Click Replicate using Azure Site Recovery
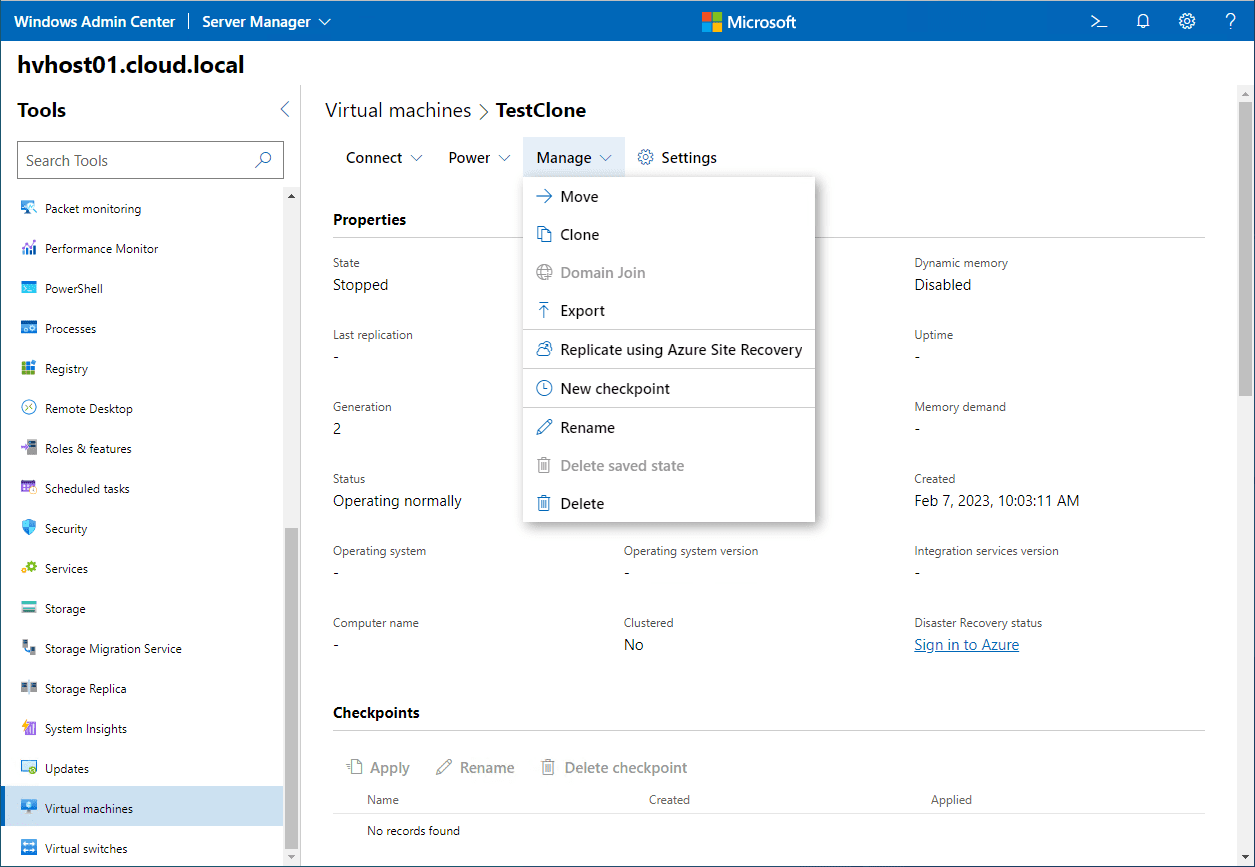Viewport: 1255px width, 867px height. (680, 350)
